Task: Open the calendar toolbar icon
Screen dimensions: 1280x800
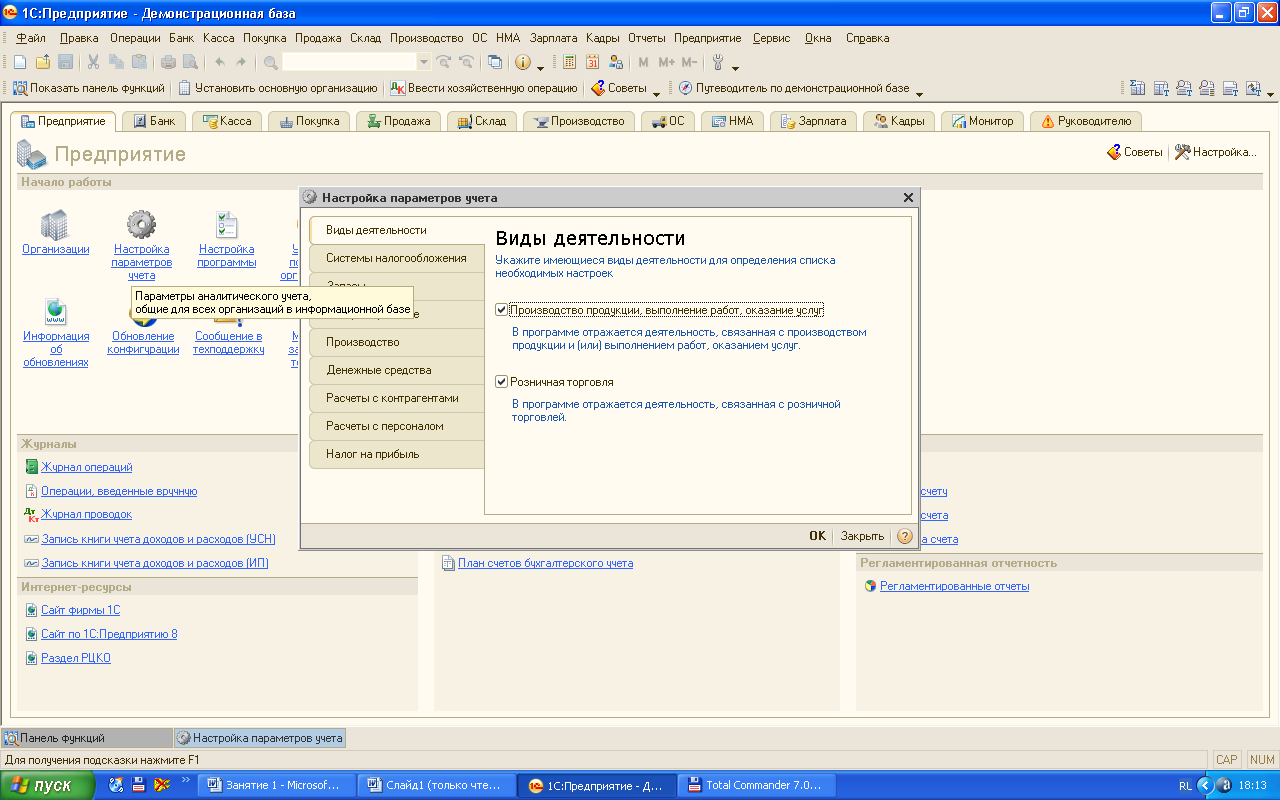Action: pyautogui.click(x=593, y=62)
